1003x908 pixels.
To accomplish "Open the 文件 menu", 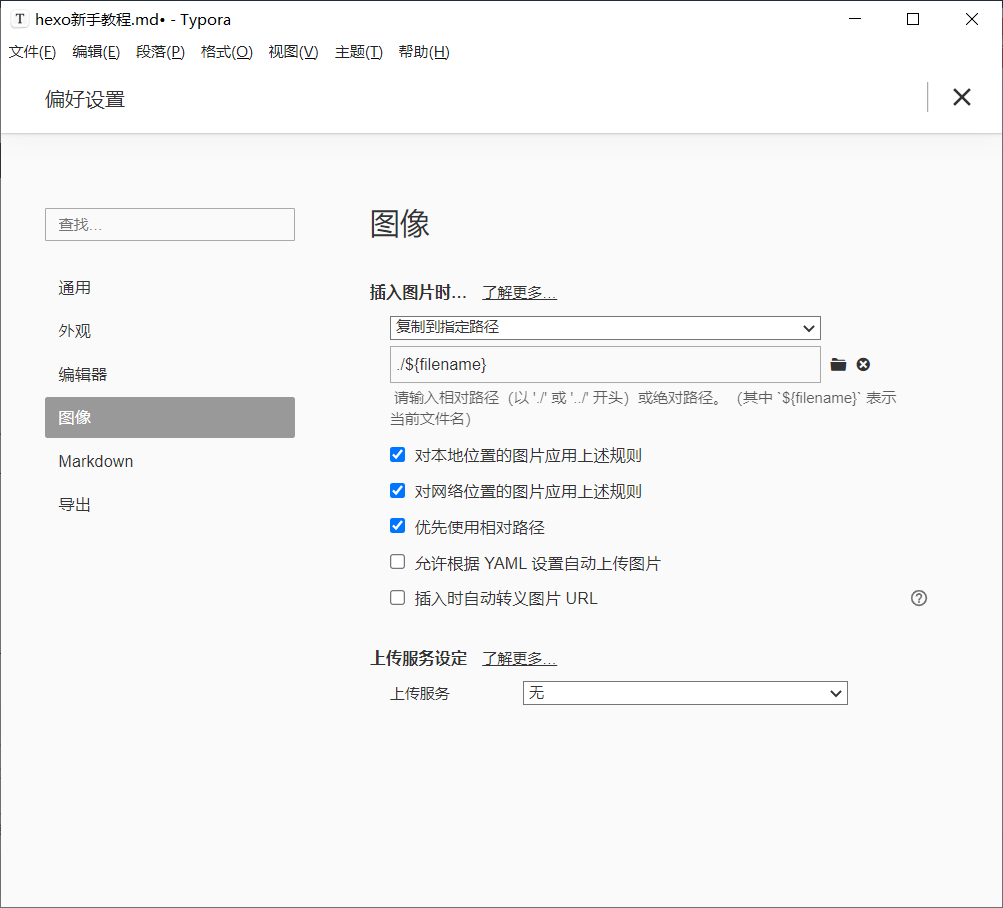I will (32, 52).
